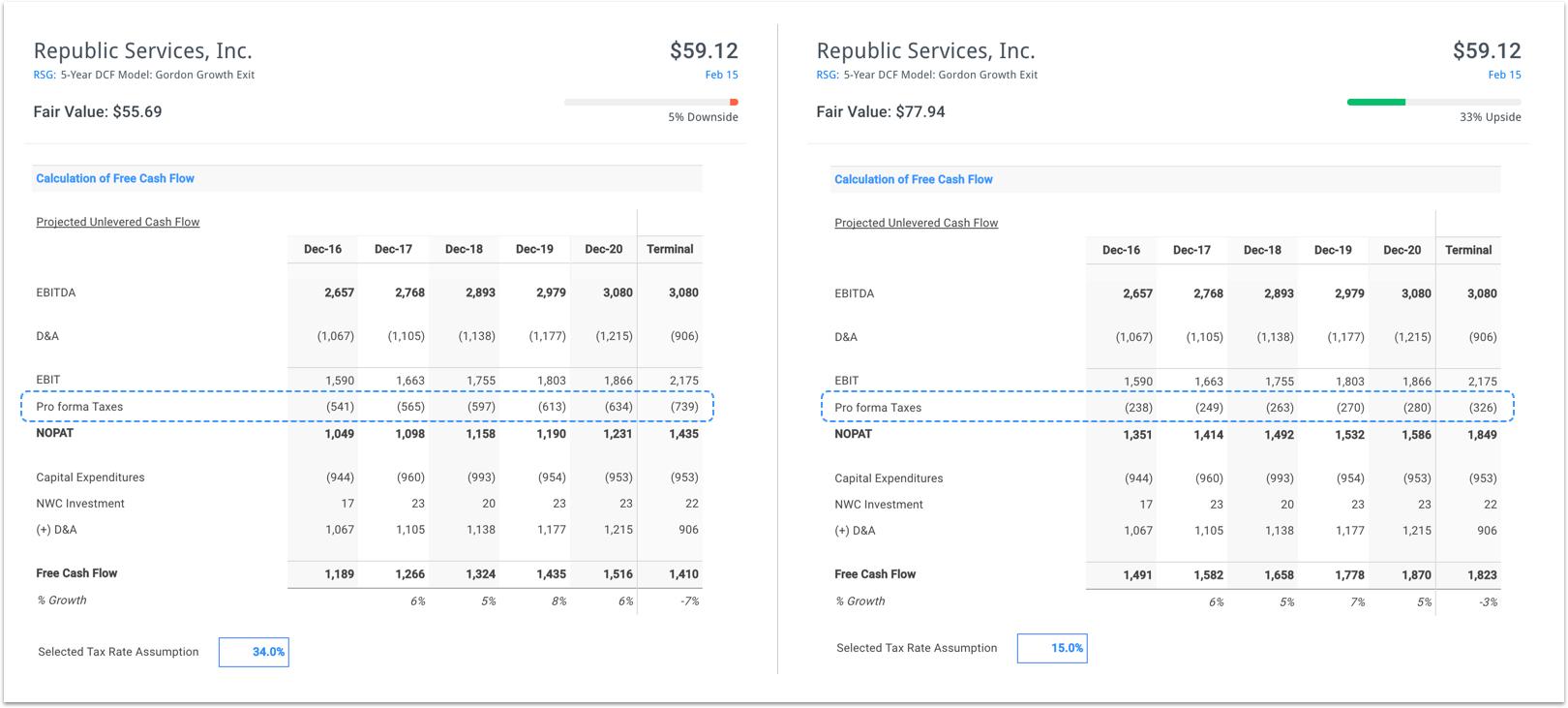Click the 33% Upside label

[1491, 117]
